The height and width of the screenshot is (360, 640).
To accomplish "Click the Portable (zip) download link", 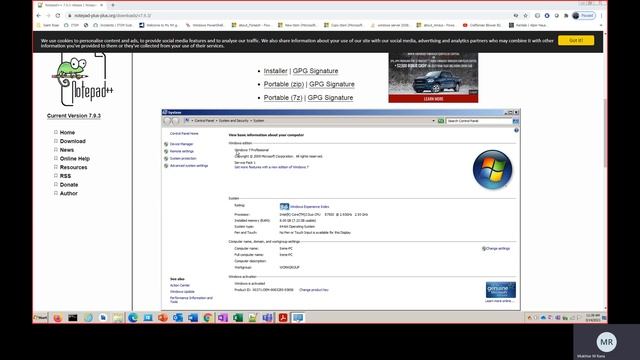I will (x=284, y=84).
